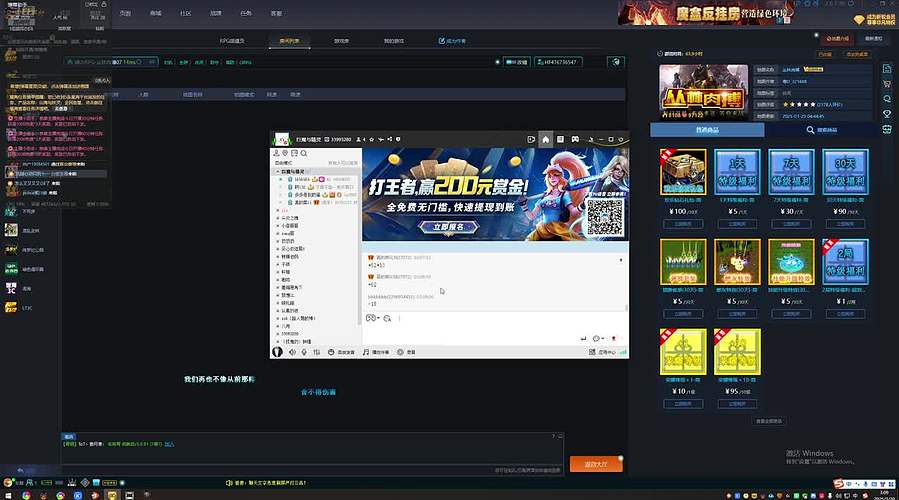This screenshot has height=500, width=899.
Task: Open the mixer sliders icon in chat window footer
Action: pos(316,352)
